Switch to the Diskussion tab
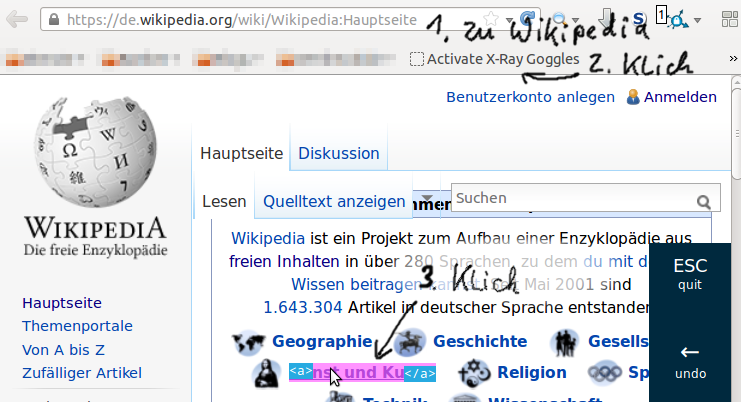 click(339, 154)
